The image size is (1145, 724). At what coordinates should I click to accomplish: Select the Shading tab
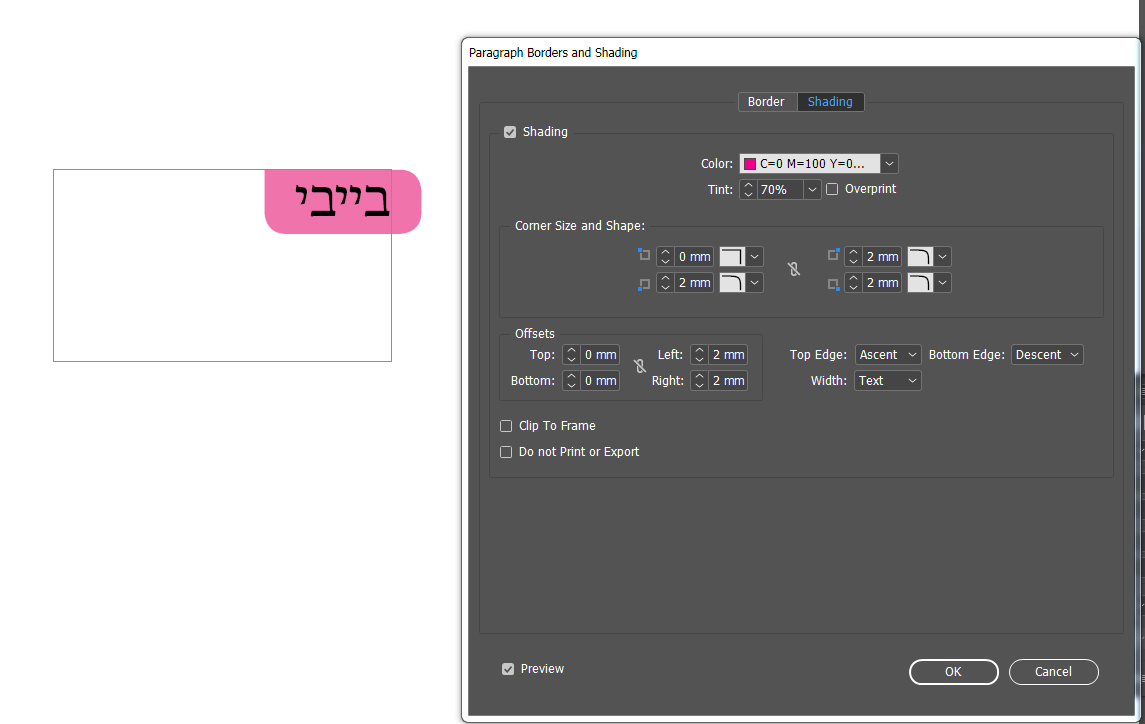coord(831,101)
